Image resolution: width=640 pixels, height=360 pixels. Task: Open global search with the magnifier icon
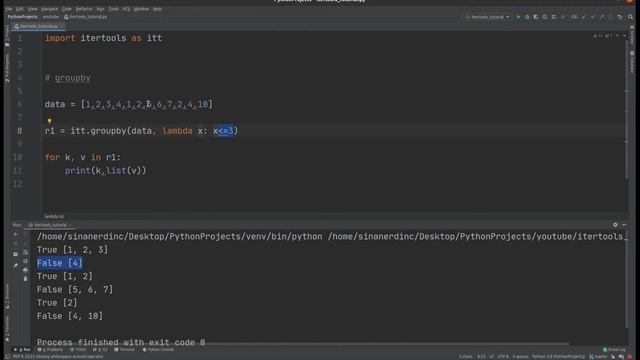631,17
